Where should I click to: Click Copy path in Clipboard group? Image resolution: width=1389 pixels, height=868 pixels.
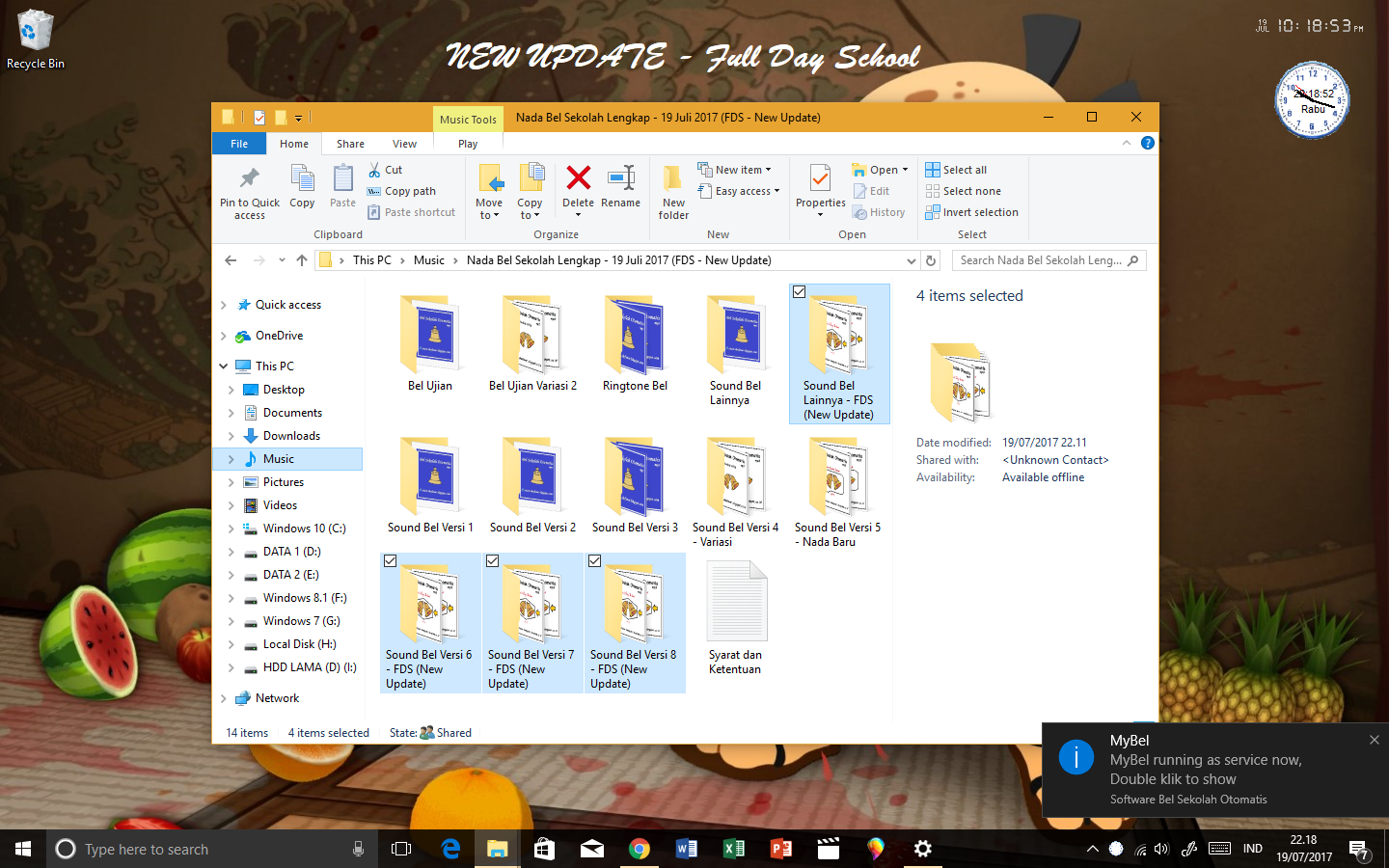tap(402, 191)
